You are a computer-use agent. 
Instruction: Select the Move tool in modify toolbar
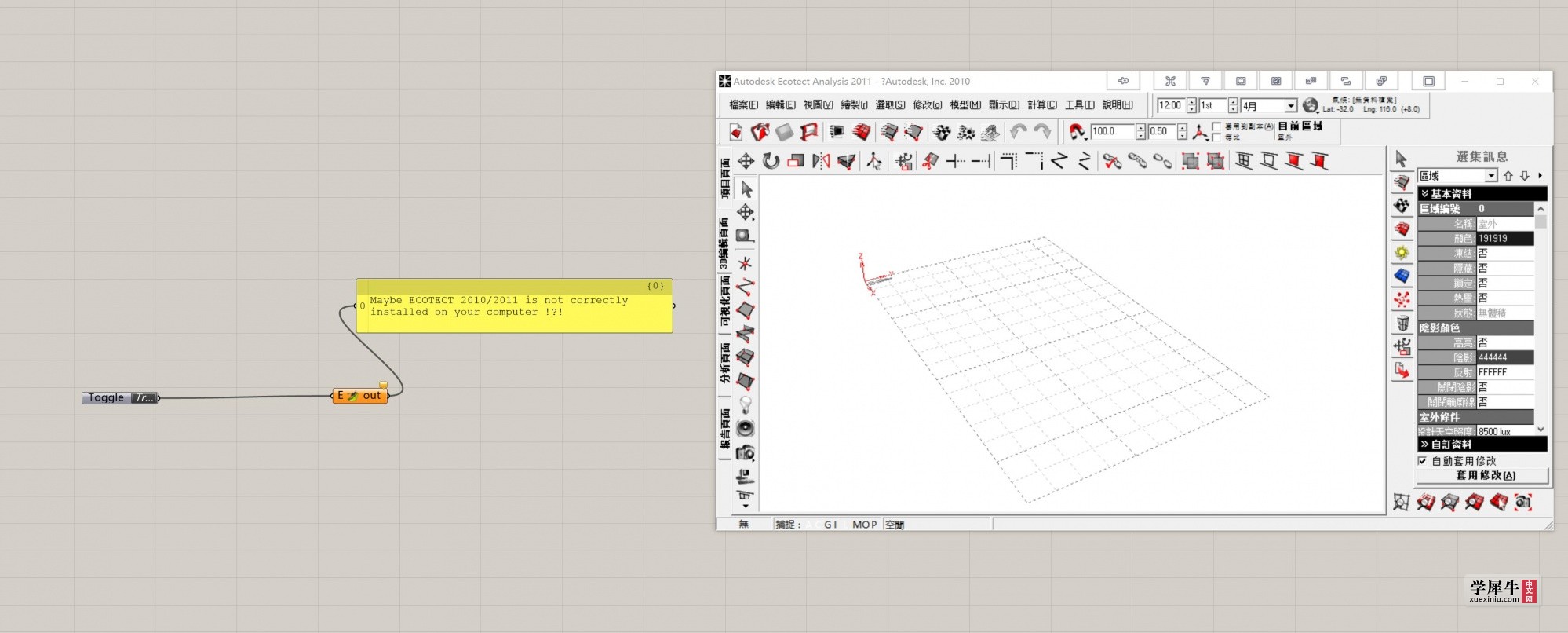[746, 161]
